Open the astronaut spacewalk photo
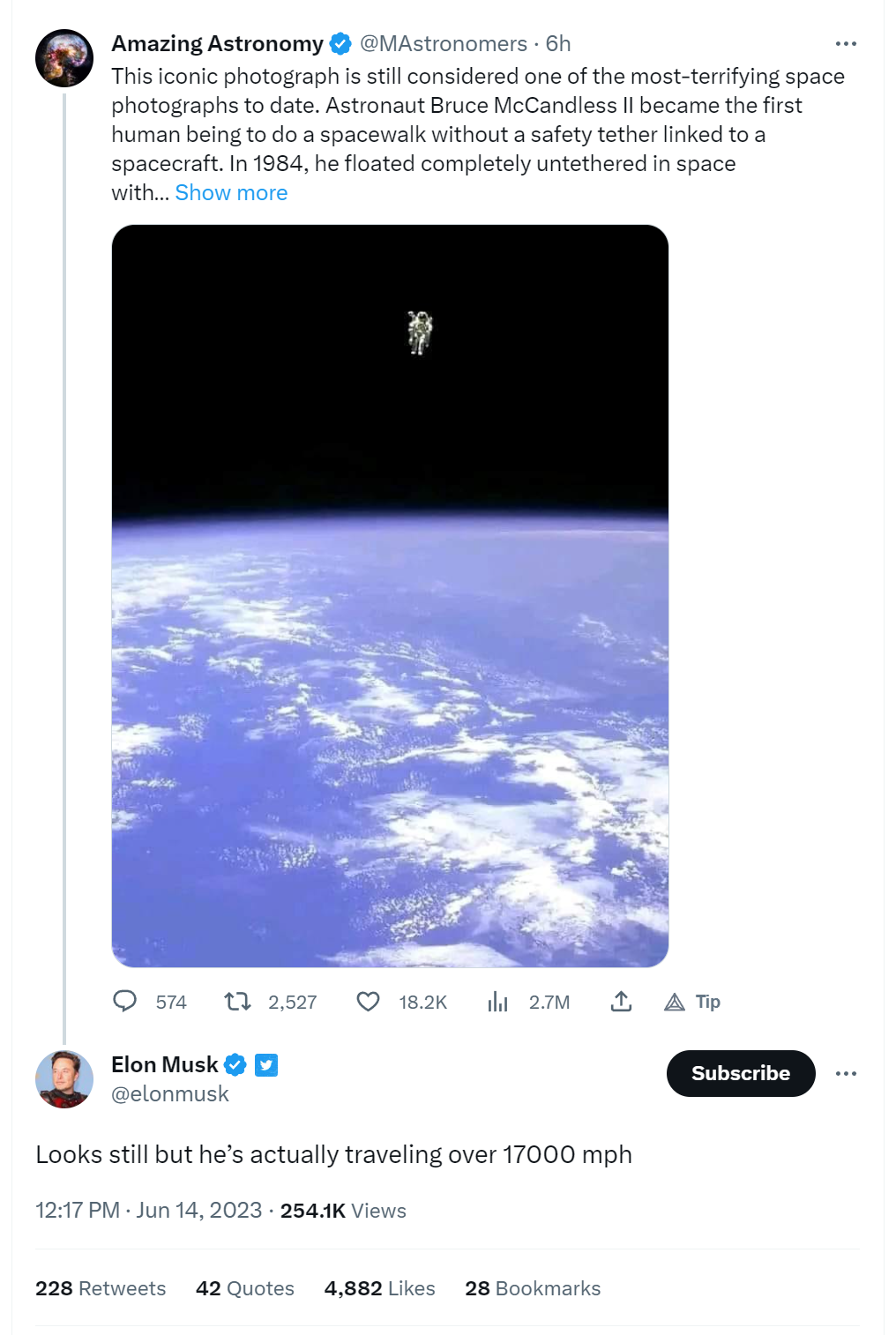This screenshot has width=896, height=1335. click(x=390, y=596)
